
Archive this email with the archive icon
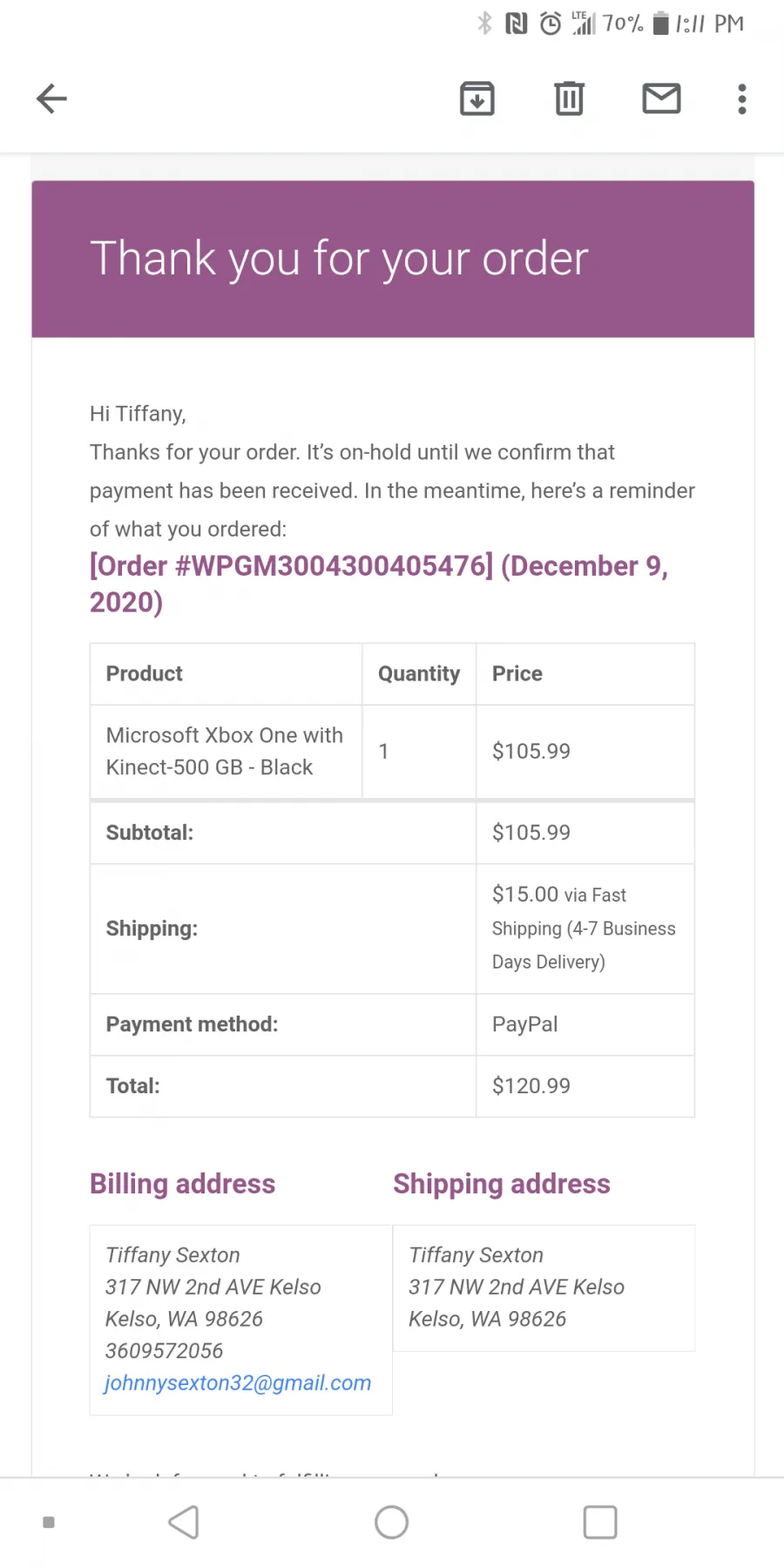[477, 98]
